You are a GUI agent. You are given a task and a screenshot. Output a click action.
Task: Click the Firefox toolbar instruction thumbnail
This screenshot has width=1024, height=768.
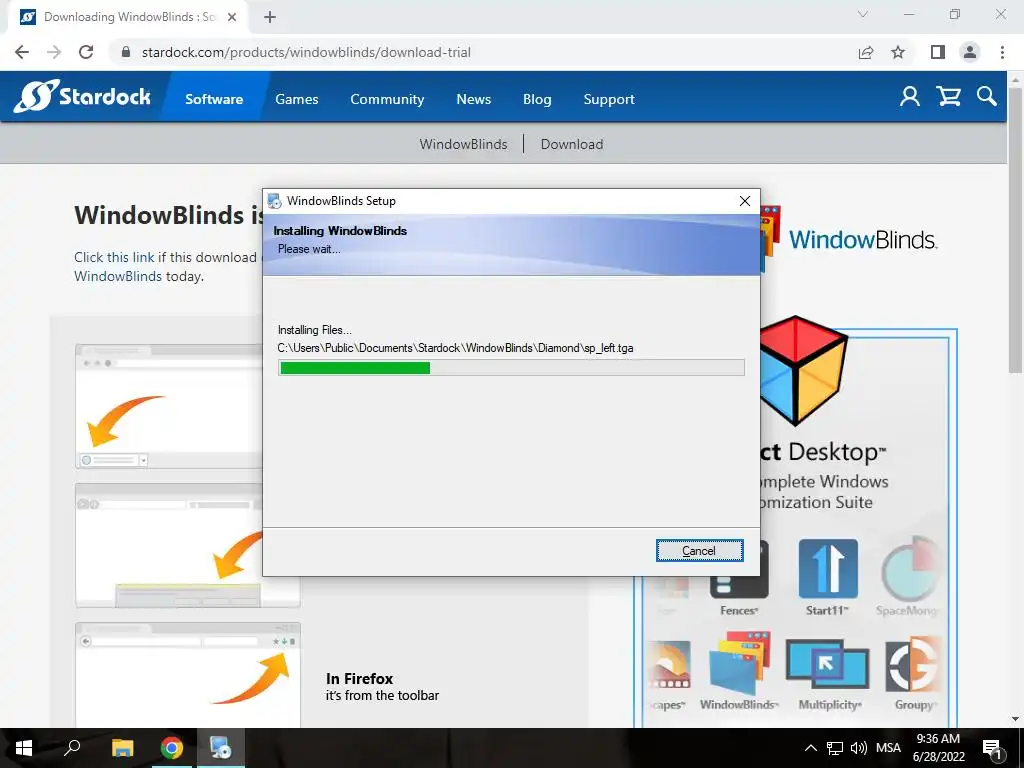(188, 675)
